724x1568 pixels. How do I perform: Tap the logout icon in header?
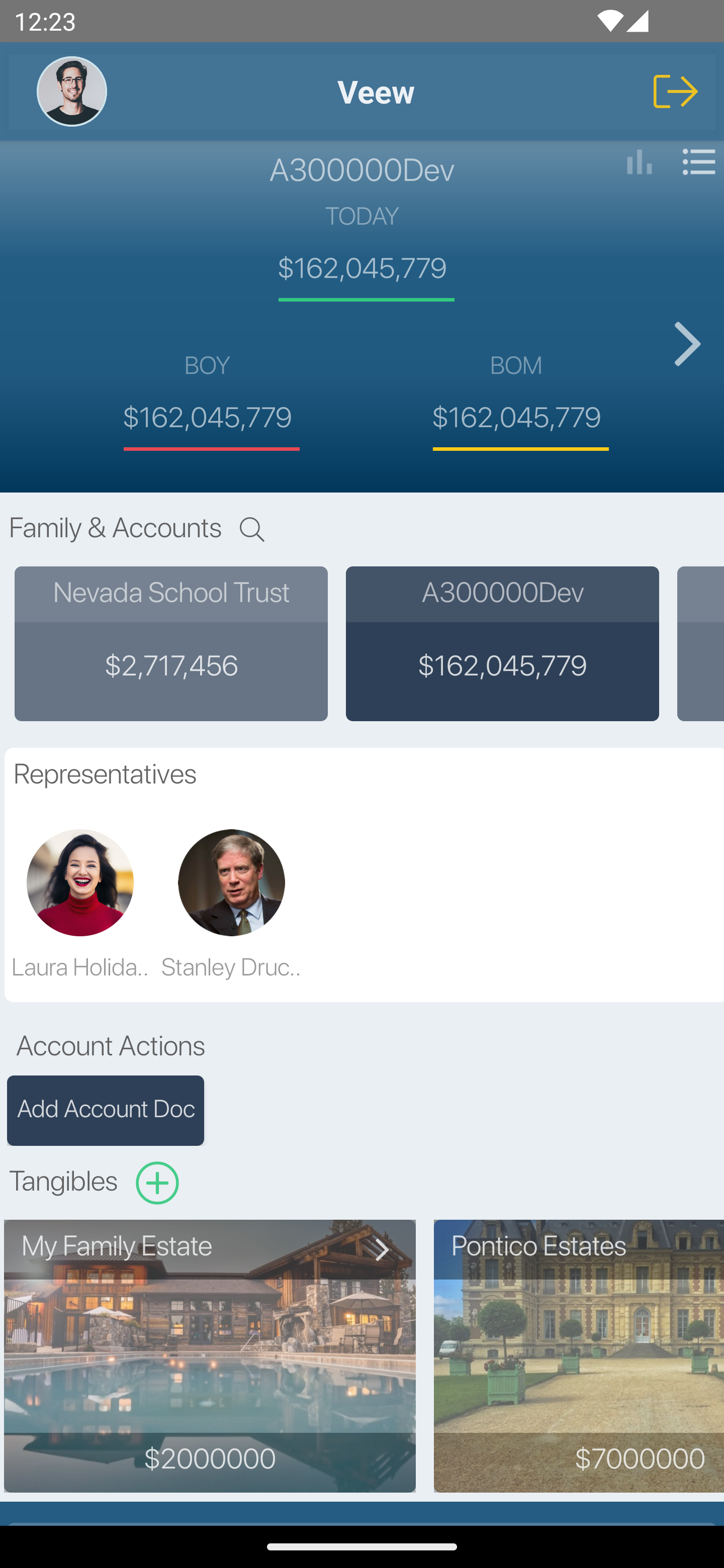(675, 91)
